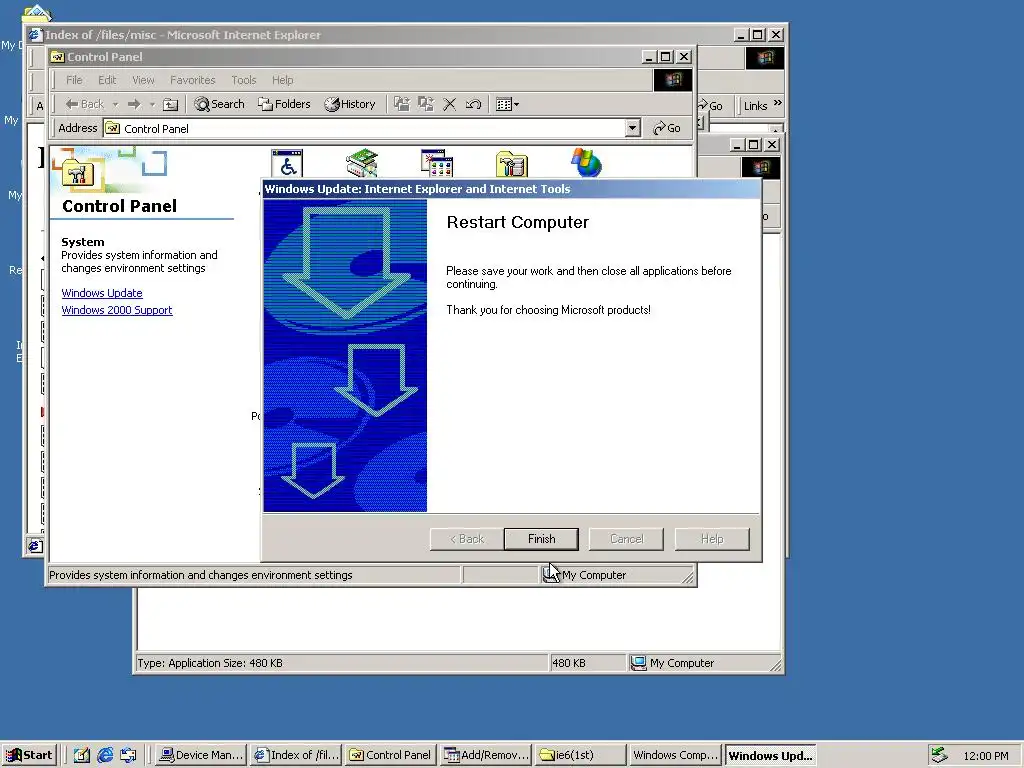Screen dimensions: 1024x768
Task: Switch to Add/Remove Programs taskbar button
Action: 485,755
